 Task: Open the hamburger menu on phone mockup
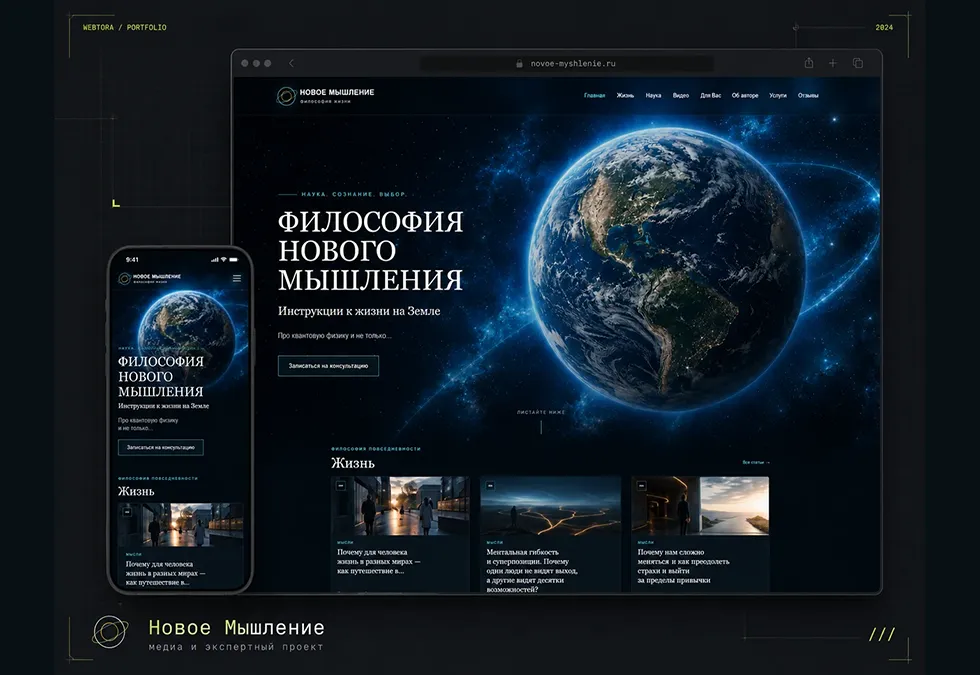click(237, 278)
